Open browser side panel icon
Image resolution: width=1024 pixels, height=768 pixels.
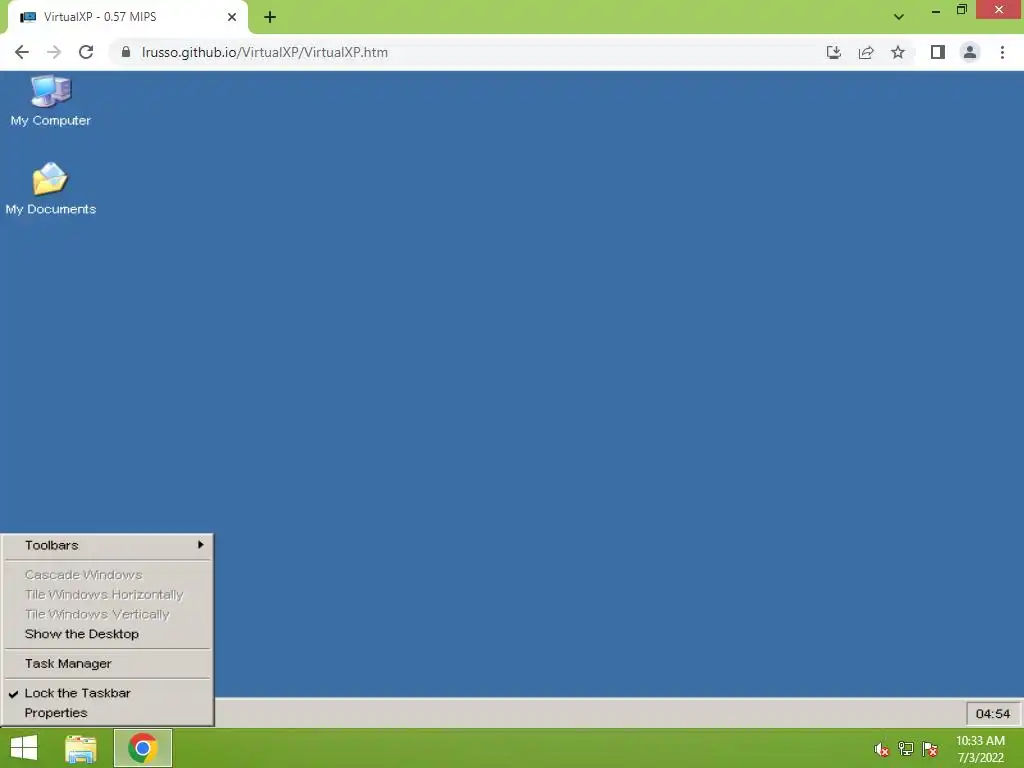[x=938, y=52]
